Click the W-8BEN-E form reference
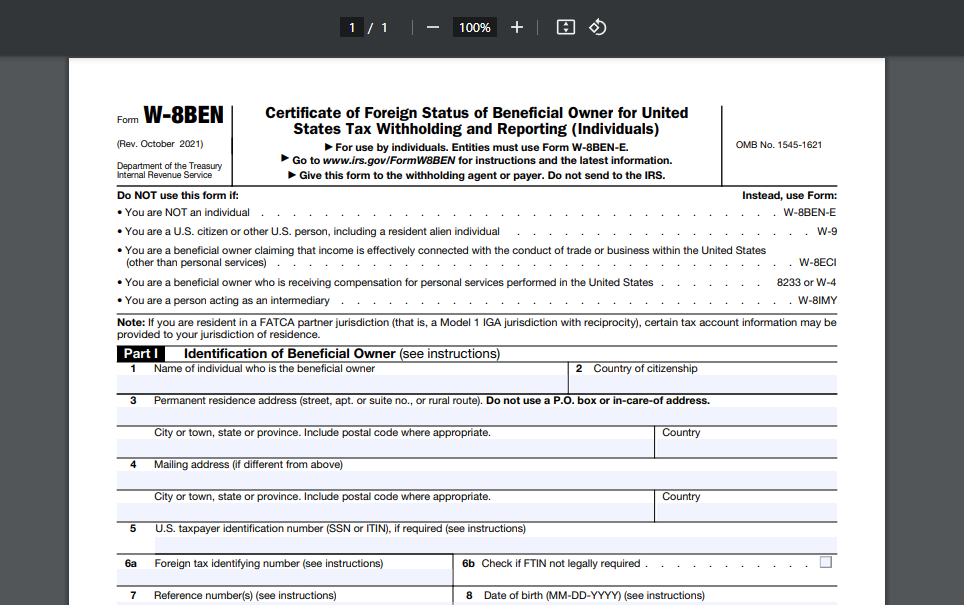This screenshot has height=605, width=964. (x=809, y=213)
